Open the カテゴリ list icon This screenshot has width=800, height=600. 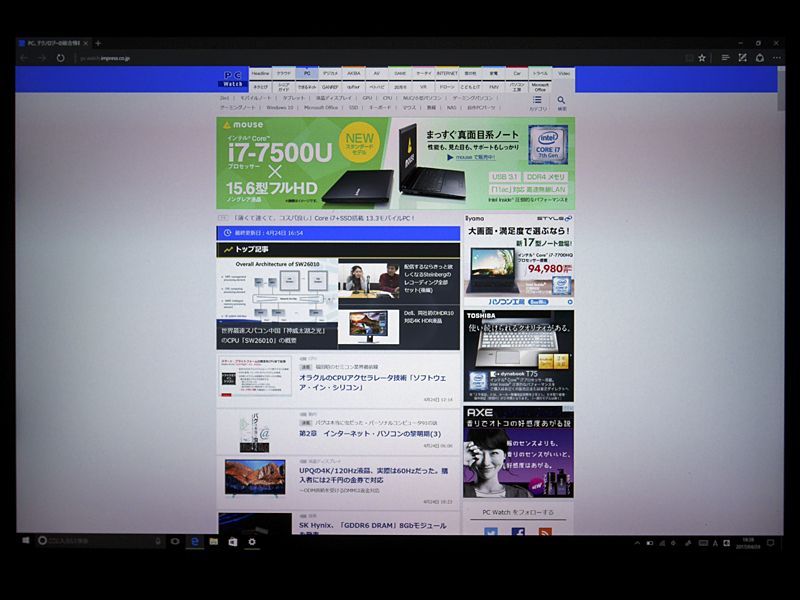(537, 103)
